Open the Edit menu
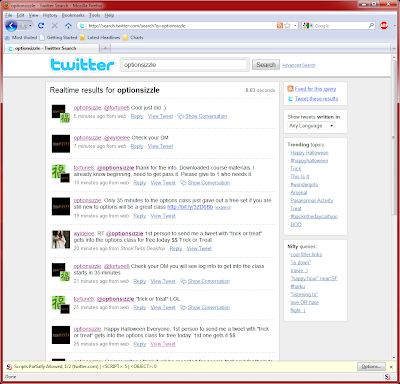Viewport: 400px width, 384px height. [21, 15]
